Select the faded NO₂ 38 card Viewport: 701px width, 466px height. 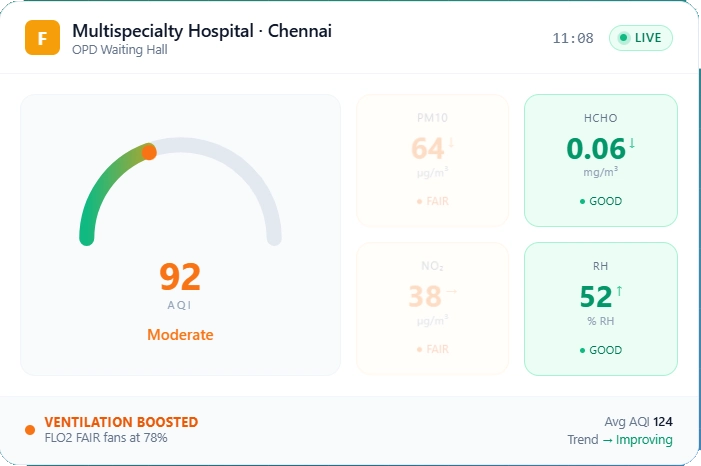tap(432, 309)
